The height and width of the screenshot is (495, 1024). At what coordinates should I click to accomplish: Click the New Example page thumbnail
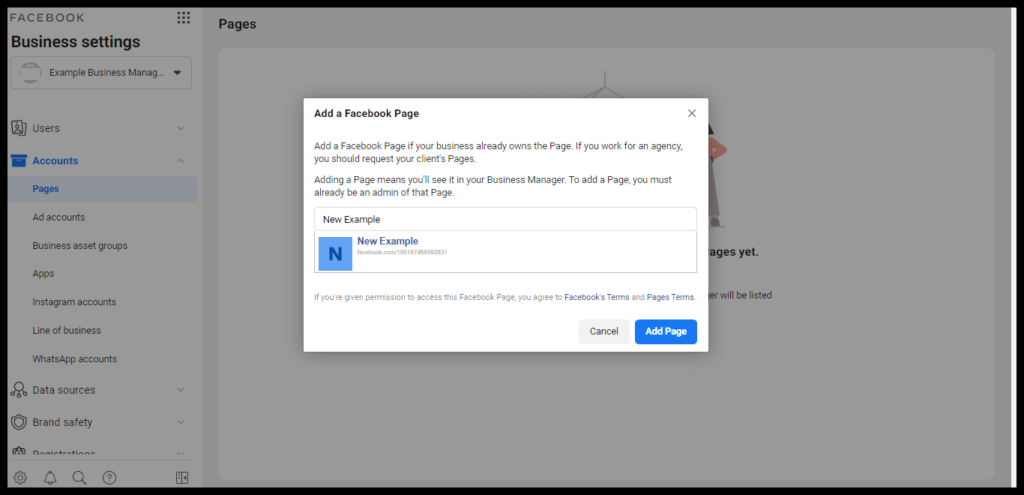pyautogui.click(x=335, y=253)
